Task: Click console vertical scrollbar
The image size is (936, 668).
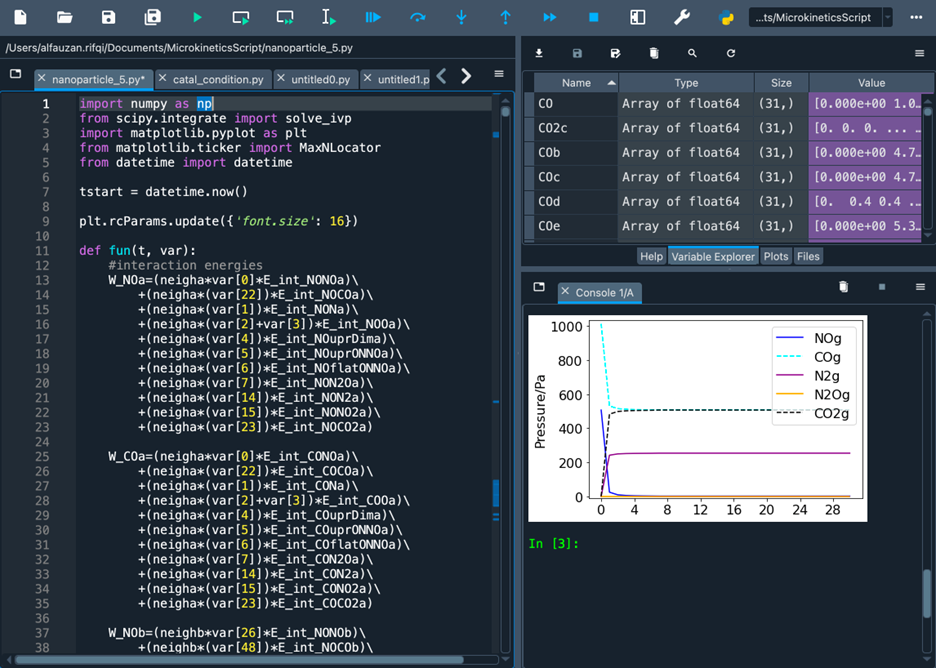Action: point(927,593)
